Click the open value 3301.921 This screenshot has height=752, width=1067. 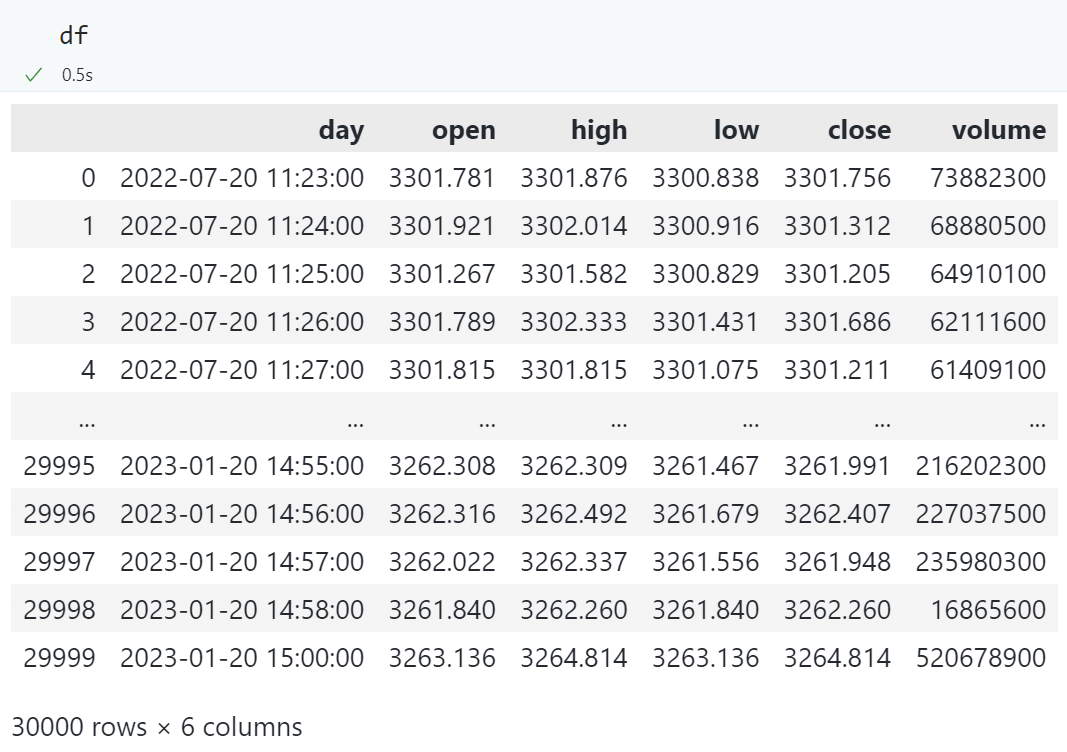(441, 226)
